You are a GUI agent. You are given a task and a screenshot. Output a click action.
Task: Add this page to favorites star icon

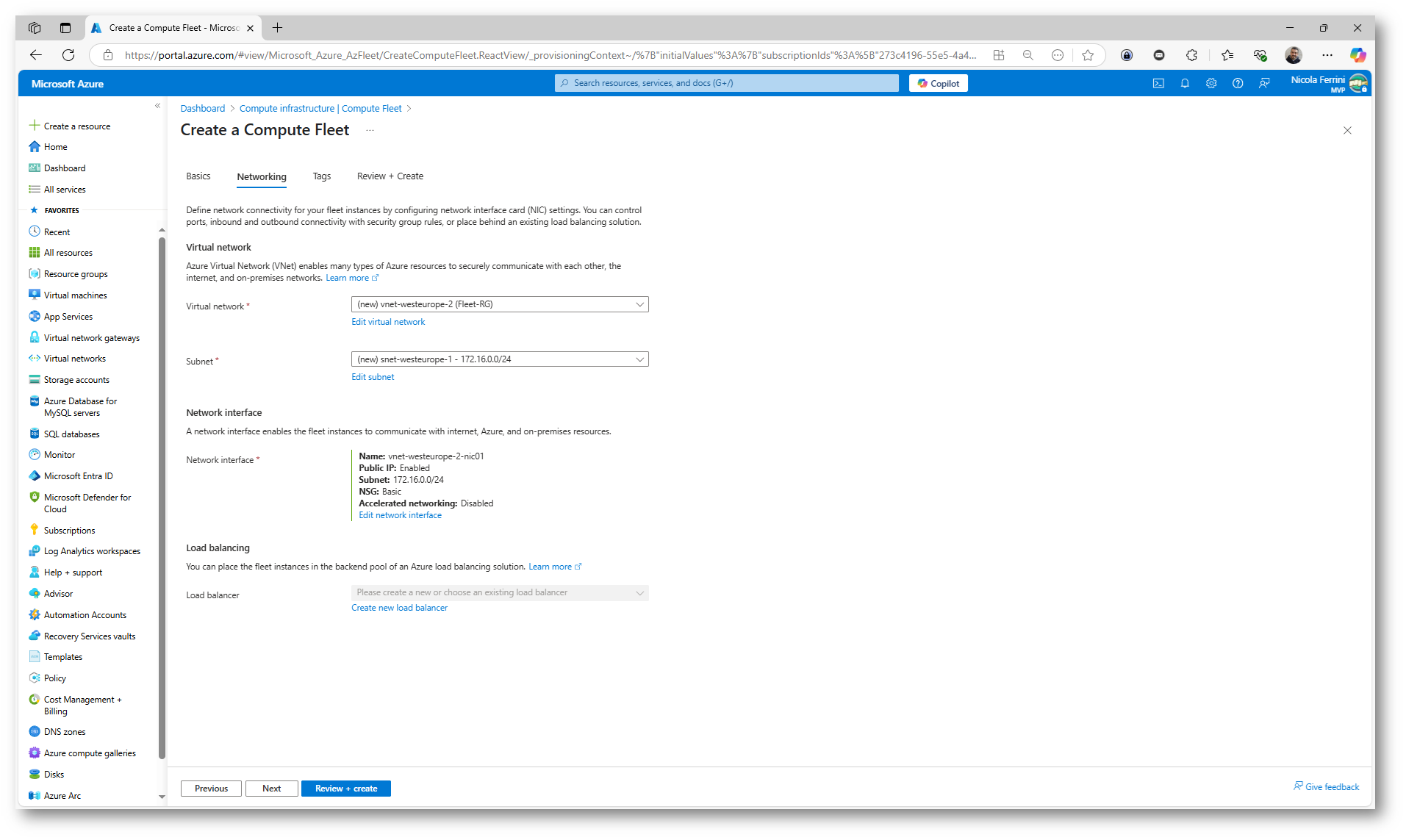tap(1088, 55)
